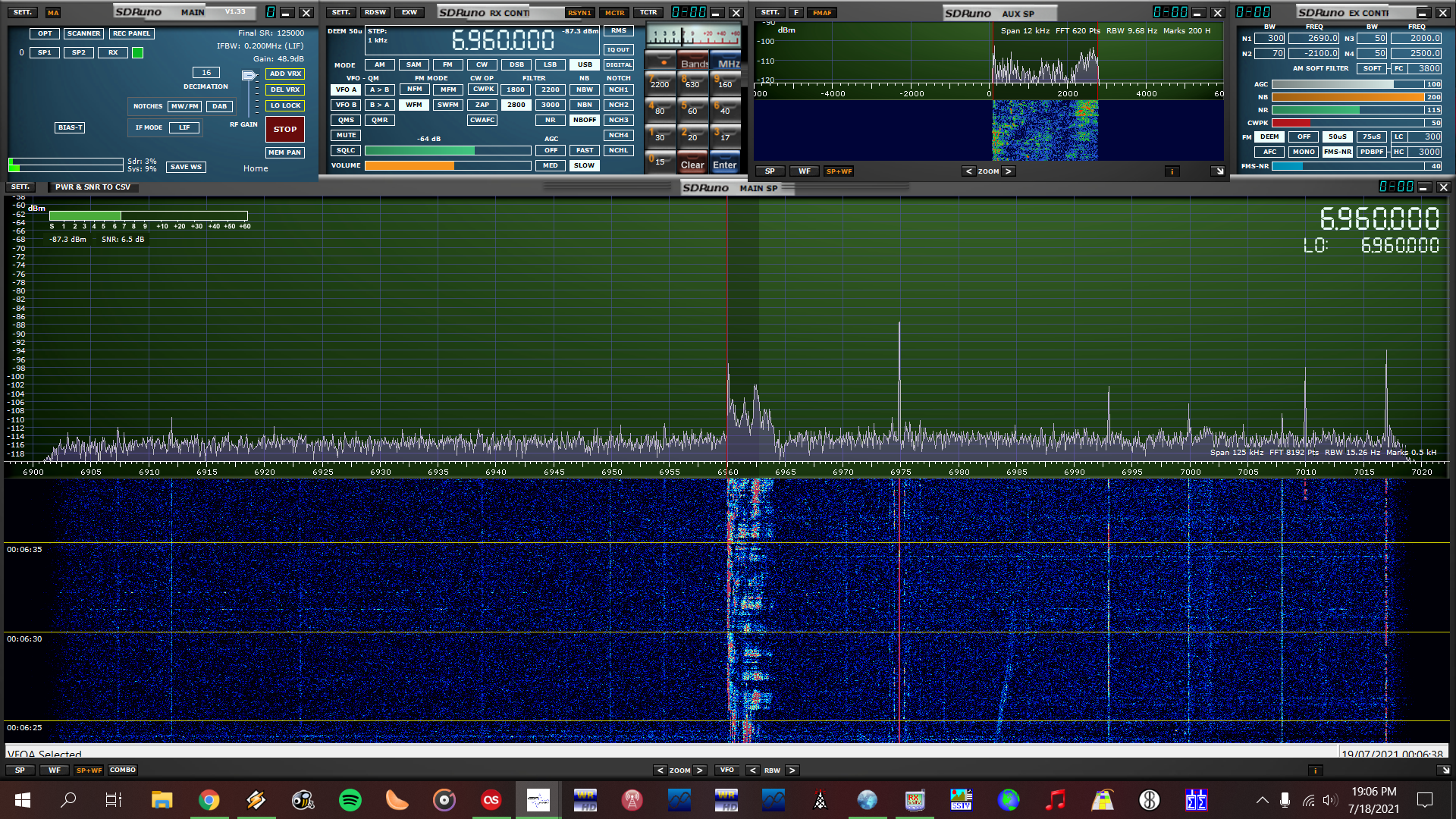Toggle BIAS-T on
Image resolution: width=1456 pixels, height=819 pixels.
70,128
